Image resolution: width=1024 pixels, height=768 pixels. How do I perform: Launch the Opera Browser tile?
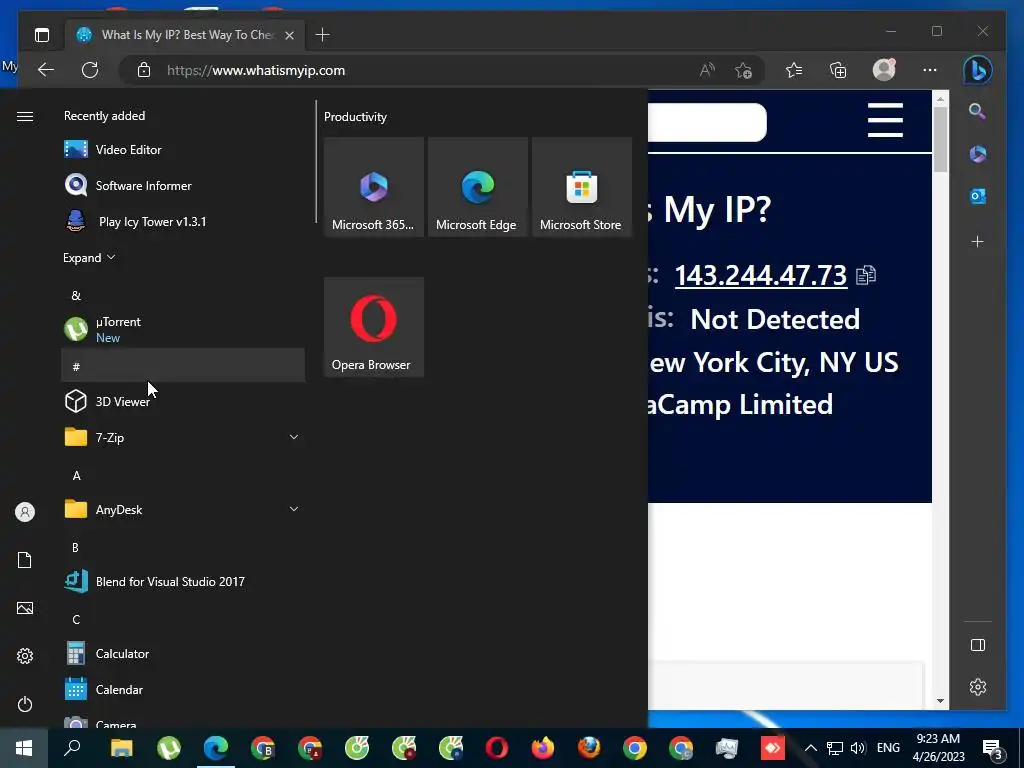pos(374,327)
